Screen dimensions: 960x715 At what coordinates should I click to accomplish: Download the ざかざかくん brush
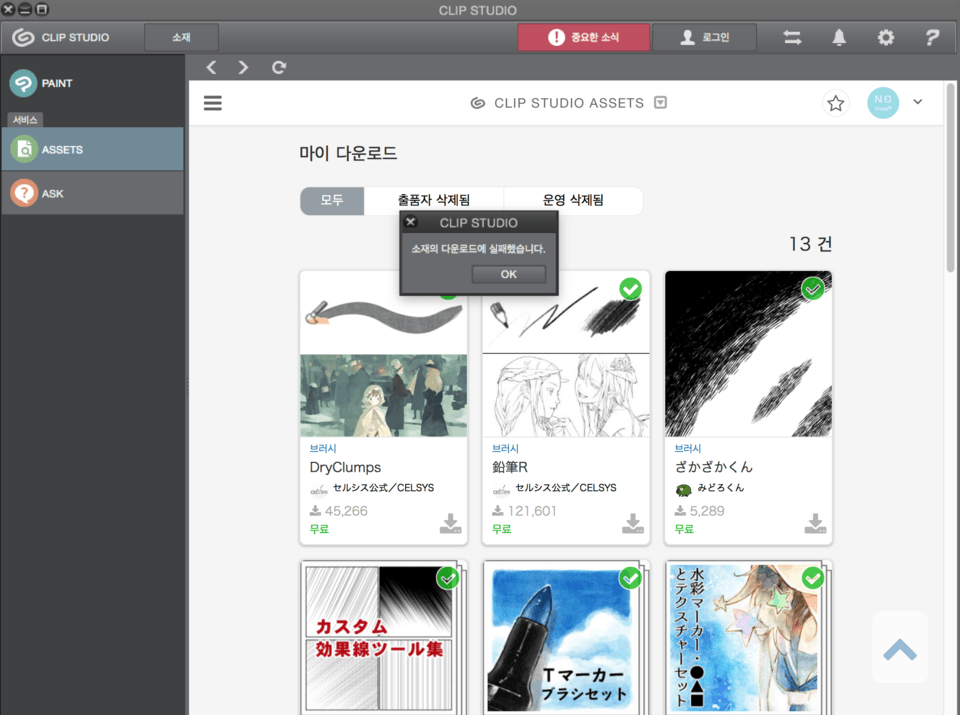point(815,523)
